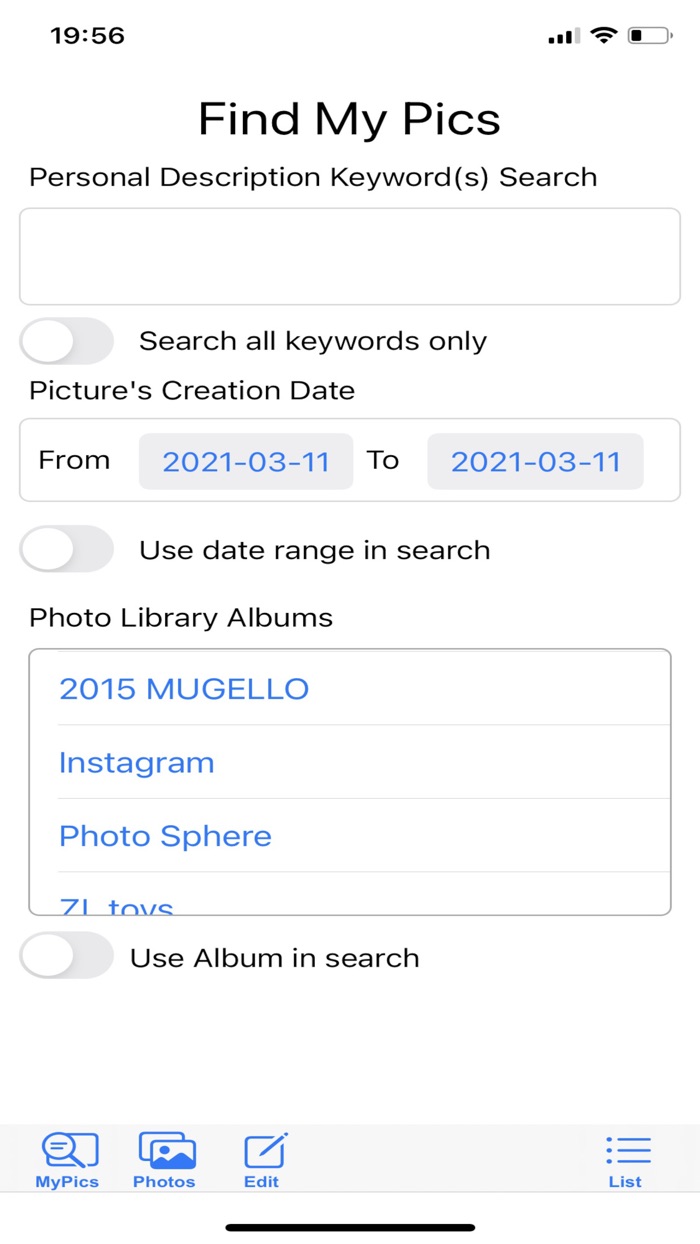Tap the 'Picture's Creation Date' heading
Image resolution: width=700 pixels, height=1244 pixels.
pos(191,390)
